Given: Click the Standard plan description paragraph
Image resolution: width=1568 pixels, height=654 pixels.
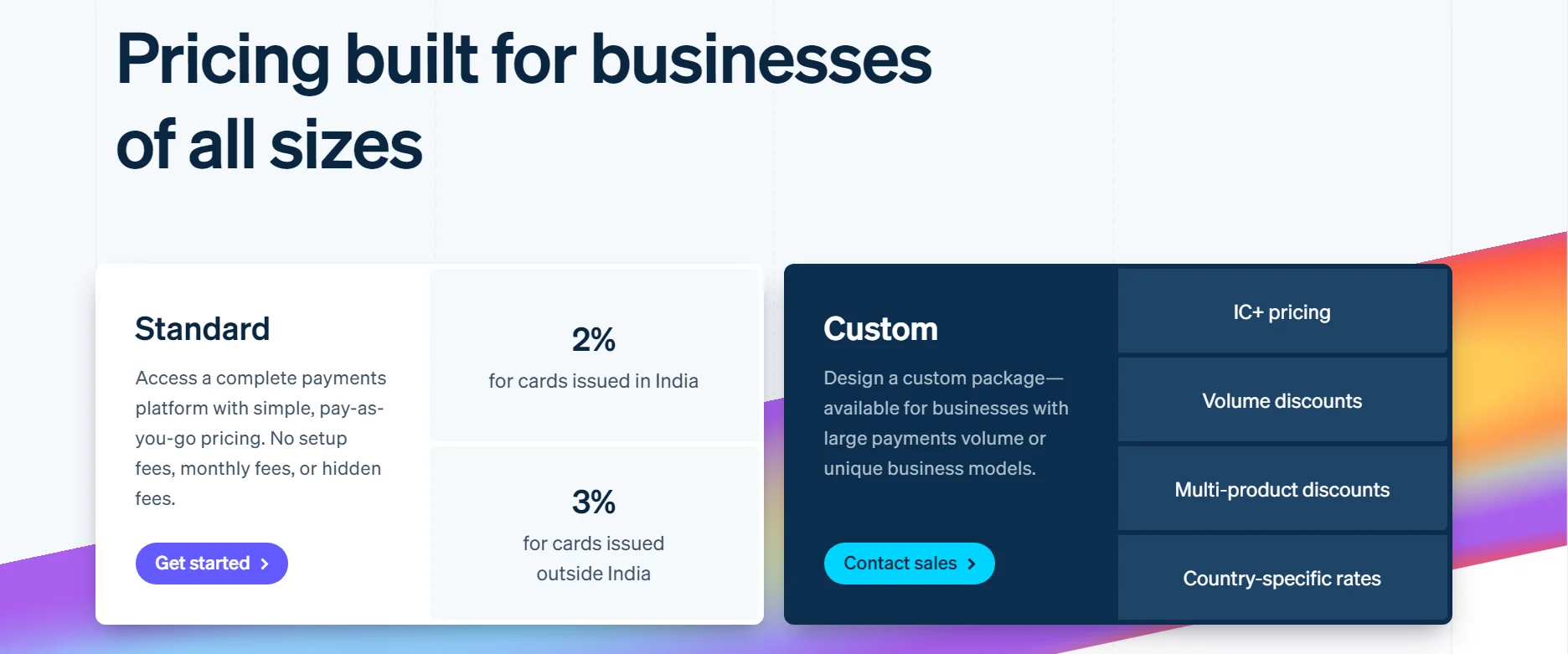Looking at the screenshot, I should (260, 438).
